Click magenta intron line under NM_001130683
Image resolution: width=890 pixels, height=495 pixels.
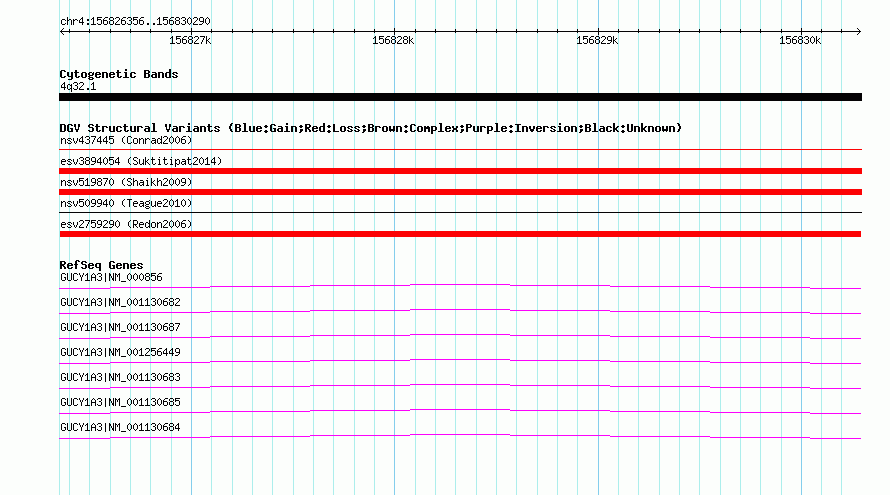pyautogui.click(x=460, y=386)
